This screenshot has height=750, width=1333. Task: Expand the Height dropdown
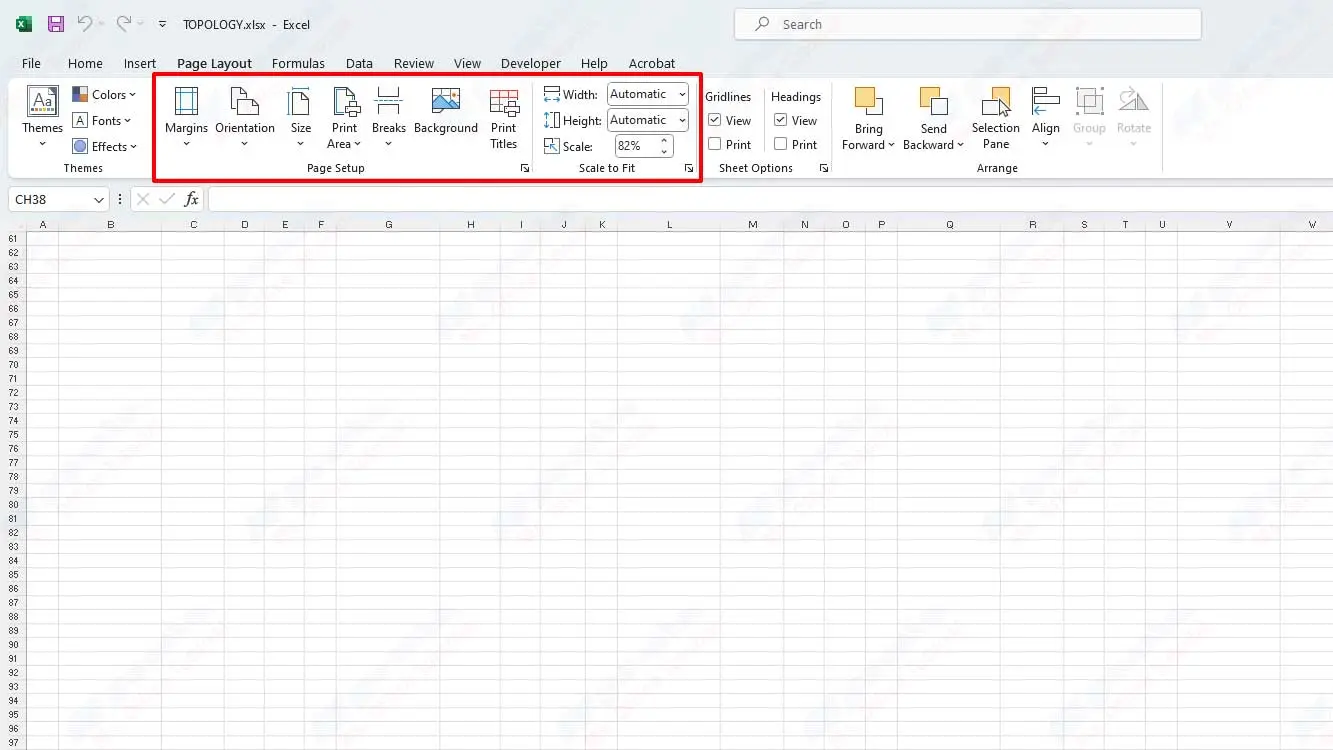pos(682,120)
